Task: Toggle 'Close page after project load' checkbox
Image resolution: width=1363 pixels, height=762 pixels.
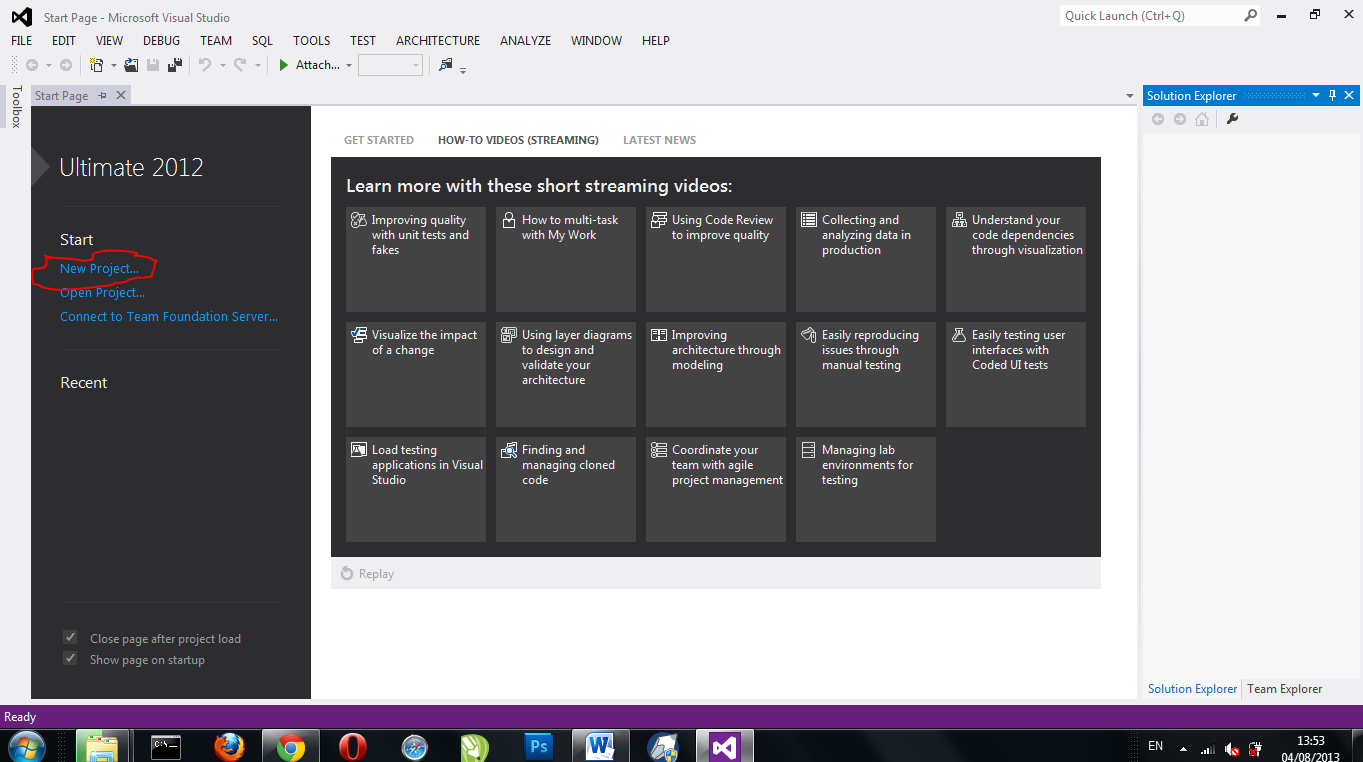Action: pos(70,637)
